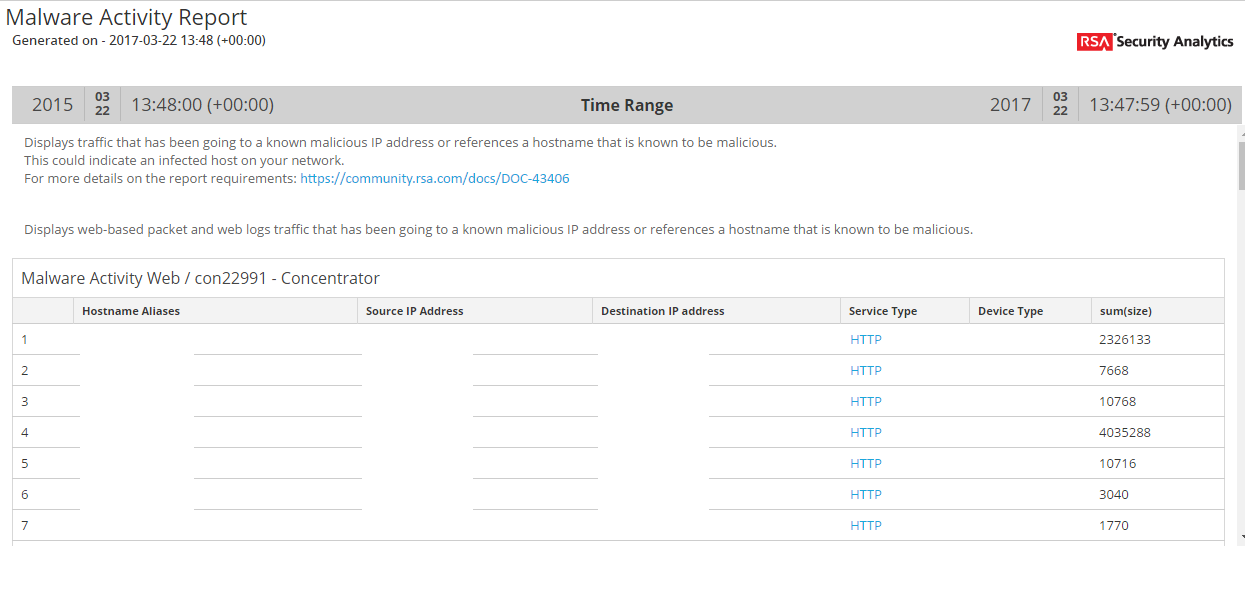1245x590 pixels.
Task: Select the HTTP link in row 6
Action: (866, 495)
